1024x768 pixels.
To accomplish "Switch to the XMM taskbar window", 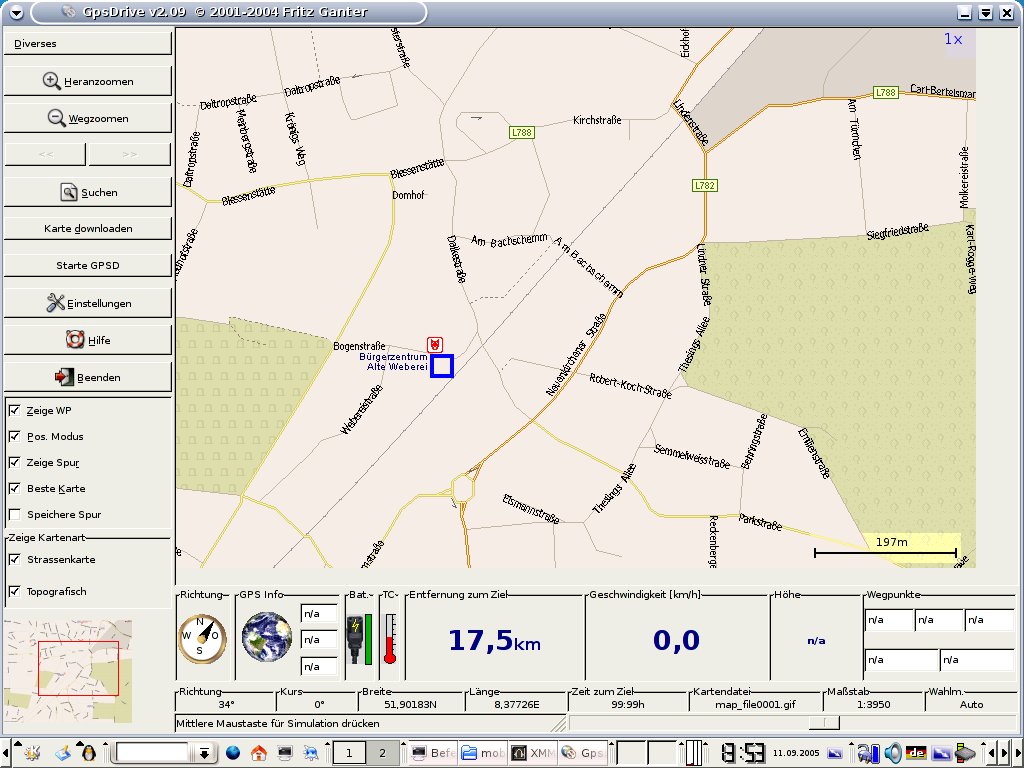I will [532, 753].
